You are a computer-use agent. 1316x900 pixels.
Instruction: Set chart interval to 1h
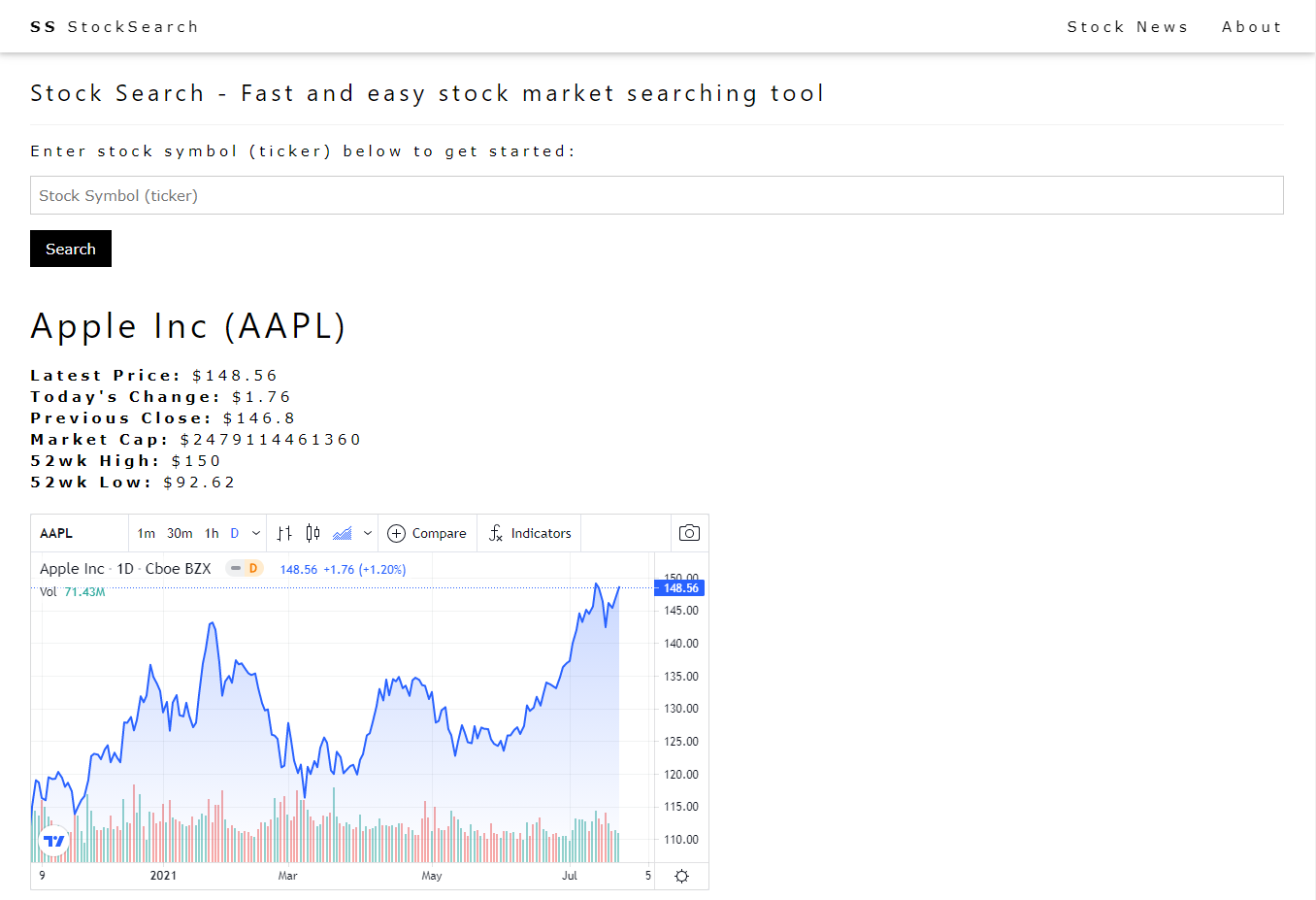click(x=212, y=533)
